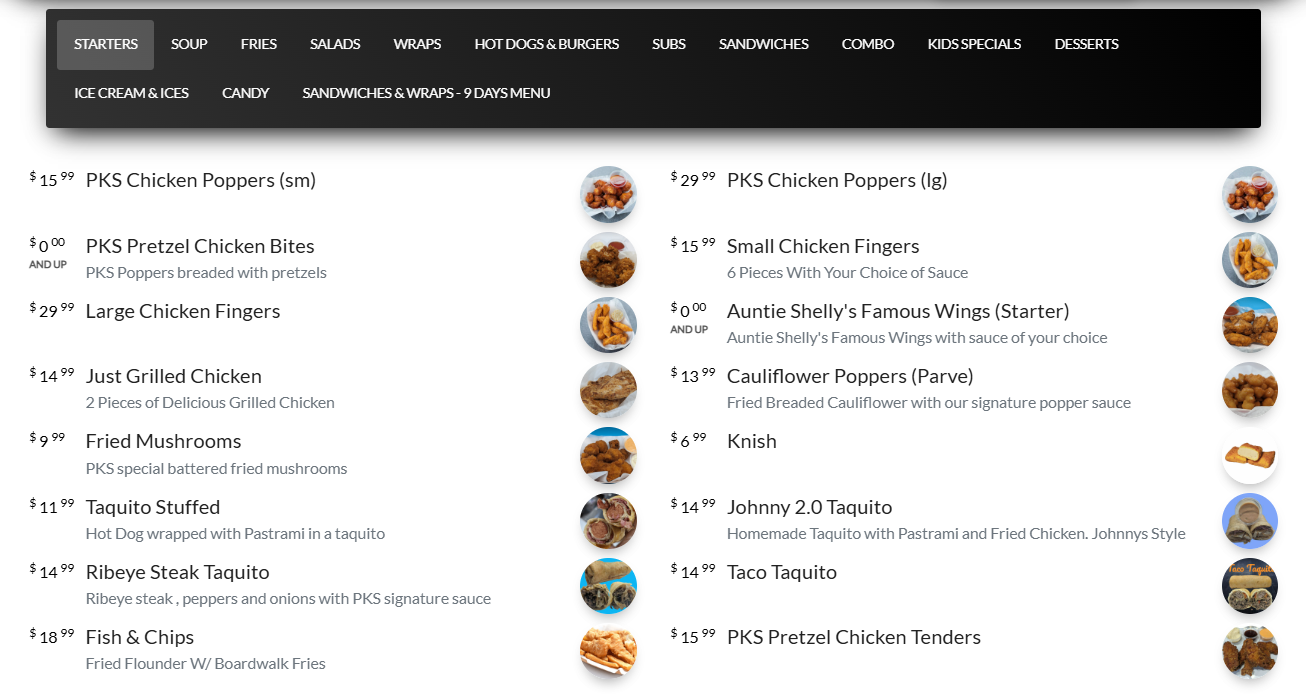The width and height of the screenshot is (1306, 697).
Task: Select the KIDS SPECIALS tab
Action: click(974, 44)
